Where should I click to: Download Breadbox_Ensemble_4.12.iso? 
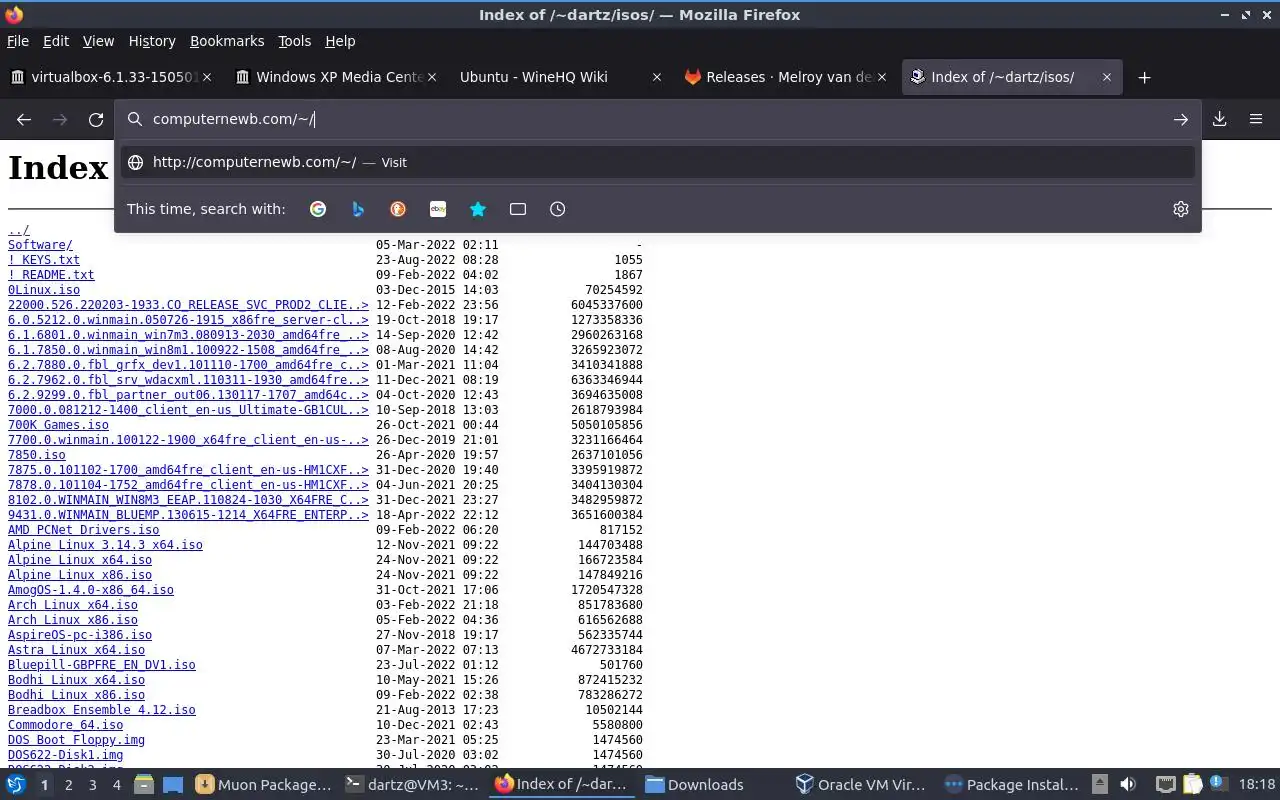point(102,710)
